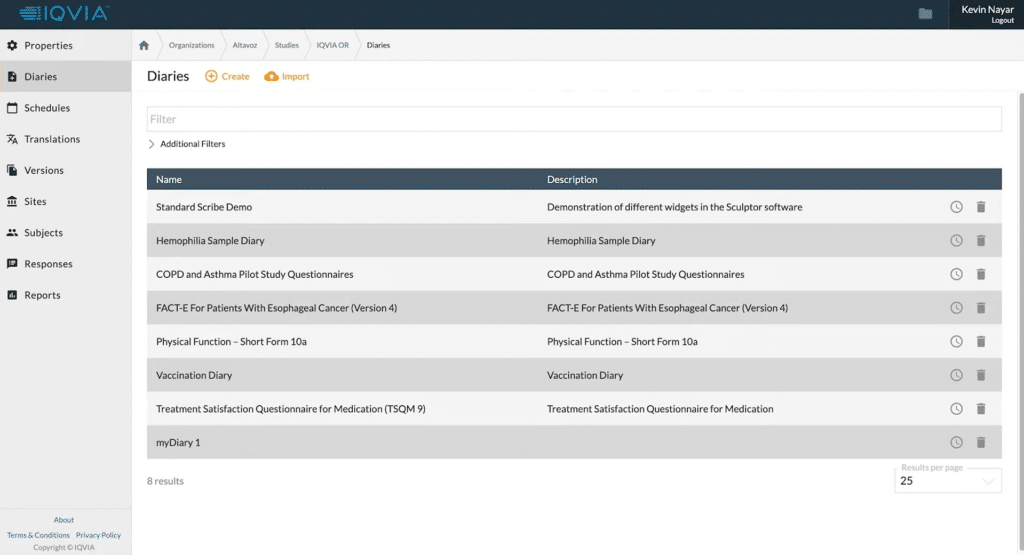1024x555 pixels.
Task: Show history clock for Vaccination Diary
Action: coord(956,375)
